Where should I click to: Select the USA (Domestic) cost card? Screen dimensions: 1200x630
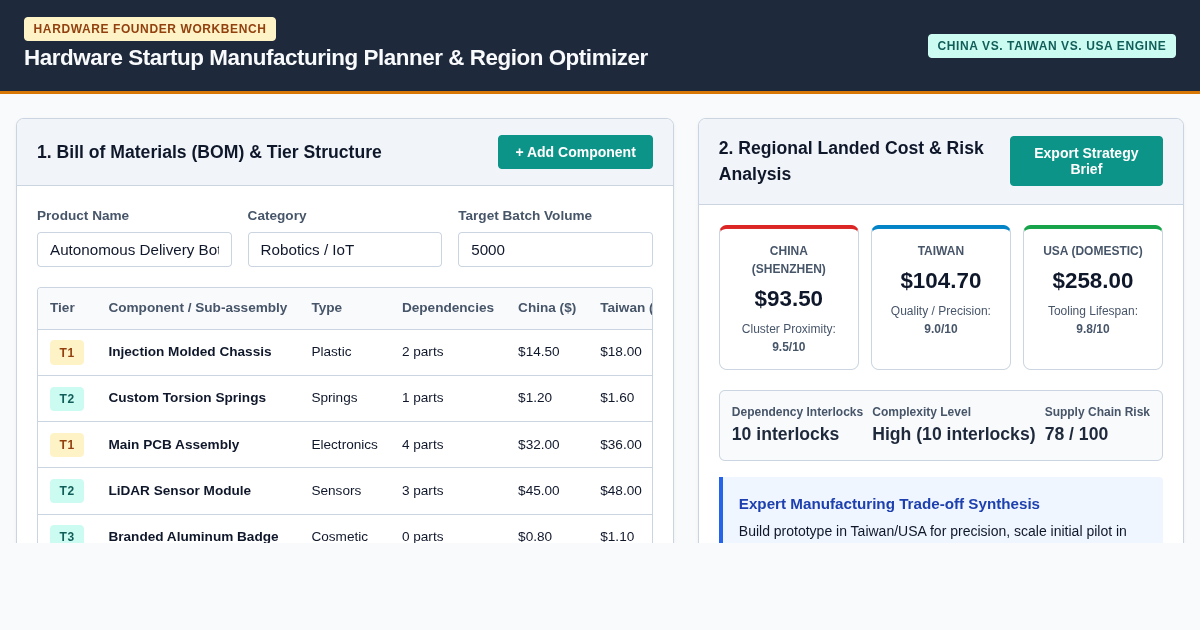[x=1093, y=298]
